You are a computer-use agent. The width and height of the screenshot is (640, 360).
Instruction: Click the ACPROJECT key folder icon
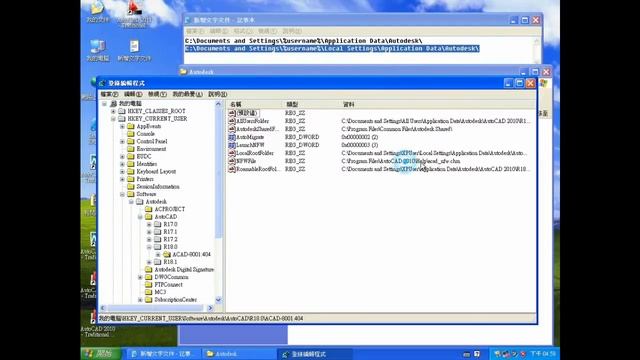(x=149, y=209)
